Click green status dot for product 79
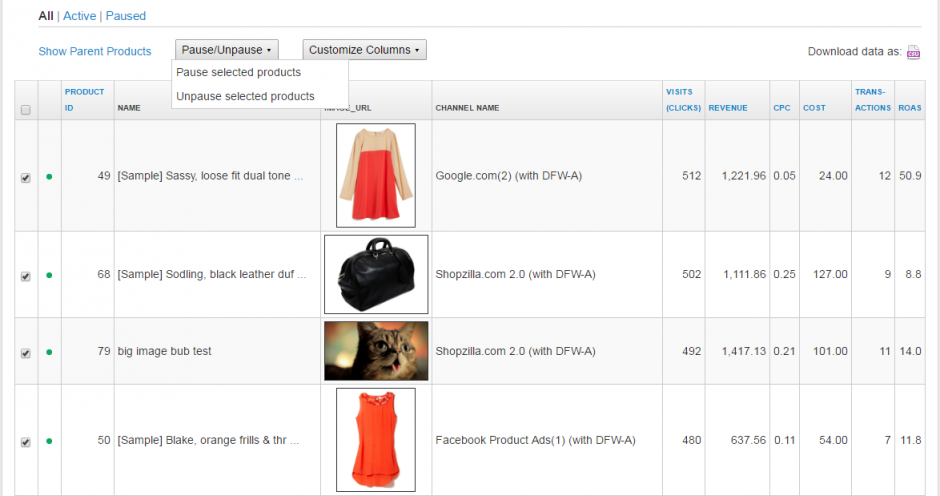Viewport: 940px width, 496px height. point(49,352)
